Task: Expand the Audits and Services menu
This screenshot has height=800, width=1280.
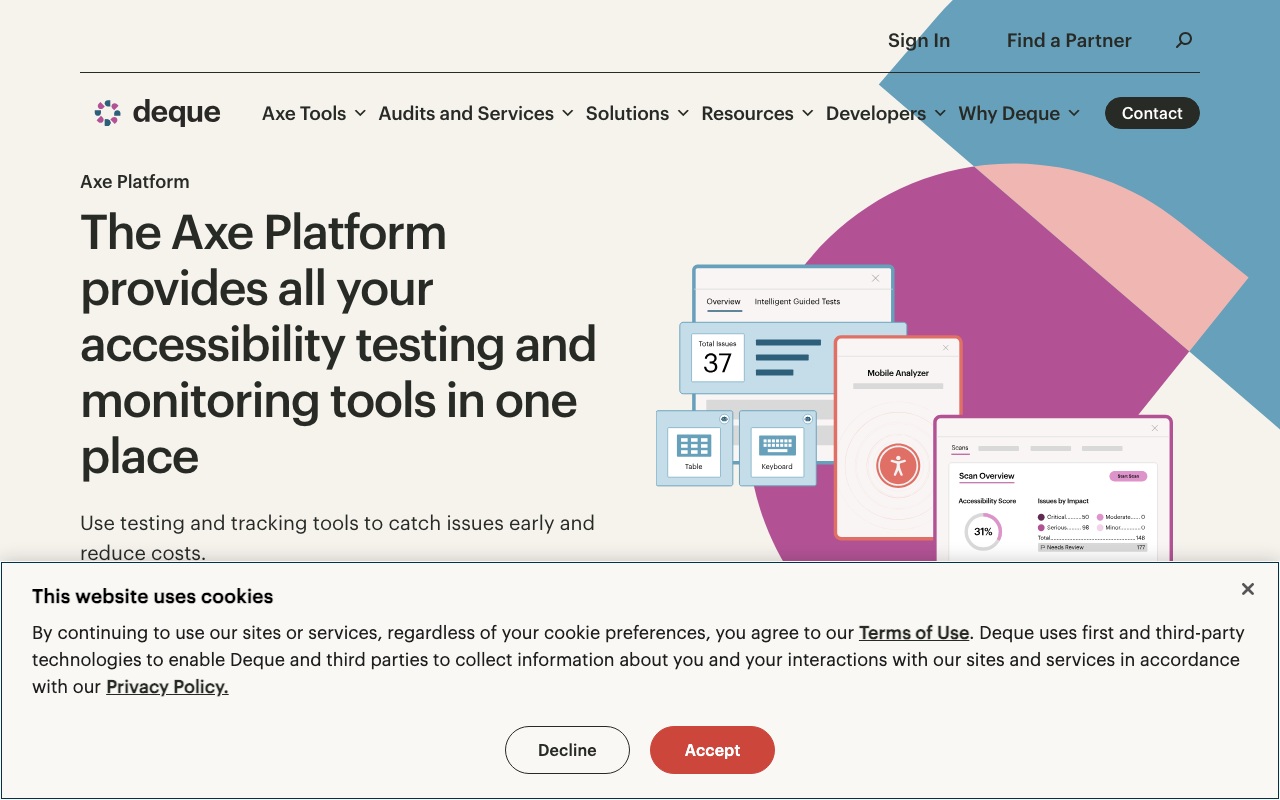Action: point(476,113)
